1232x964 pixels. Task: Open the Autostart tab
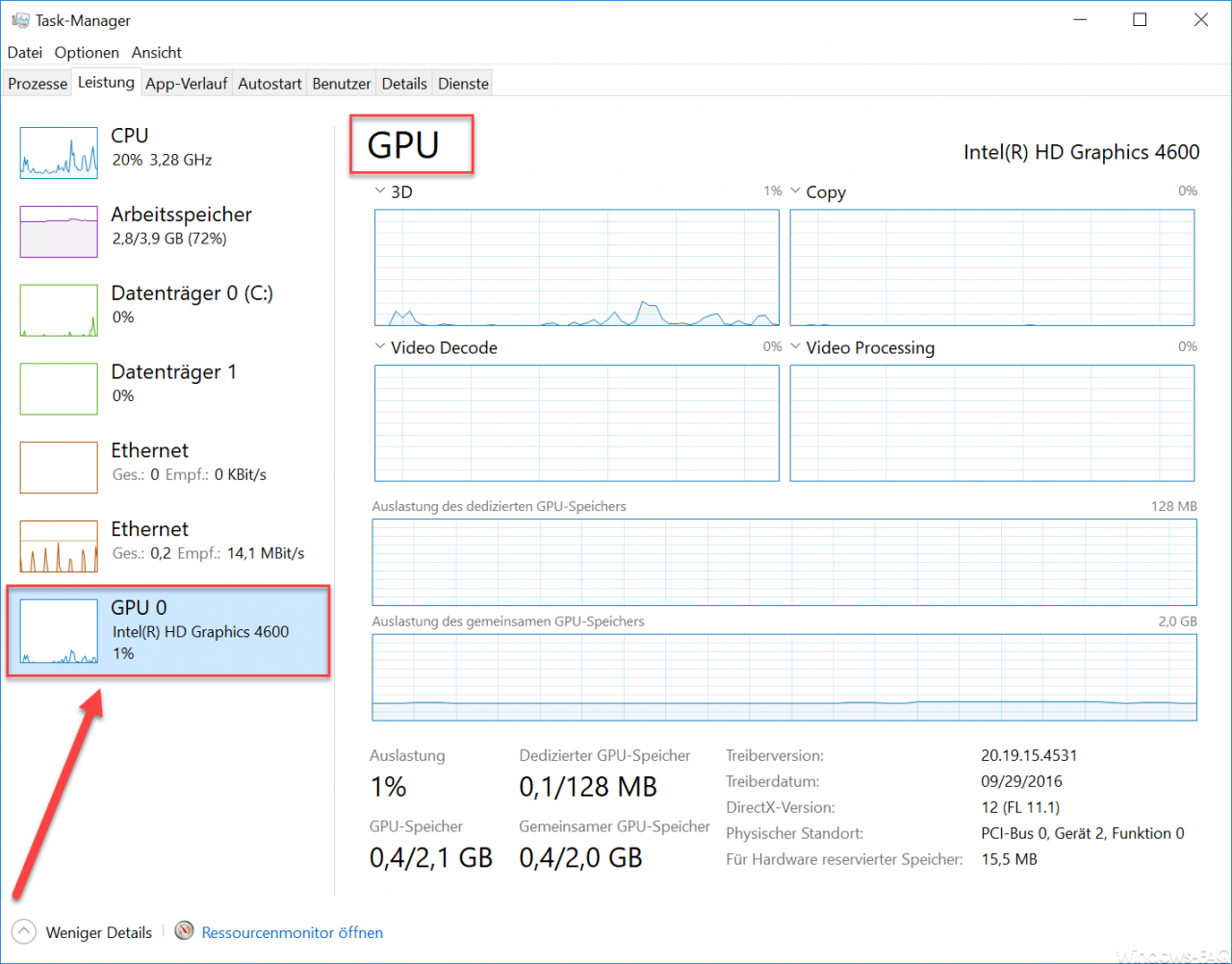click(269, 84)
